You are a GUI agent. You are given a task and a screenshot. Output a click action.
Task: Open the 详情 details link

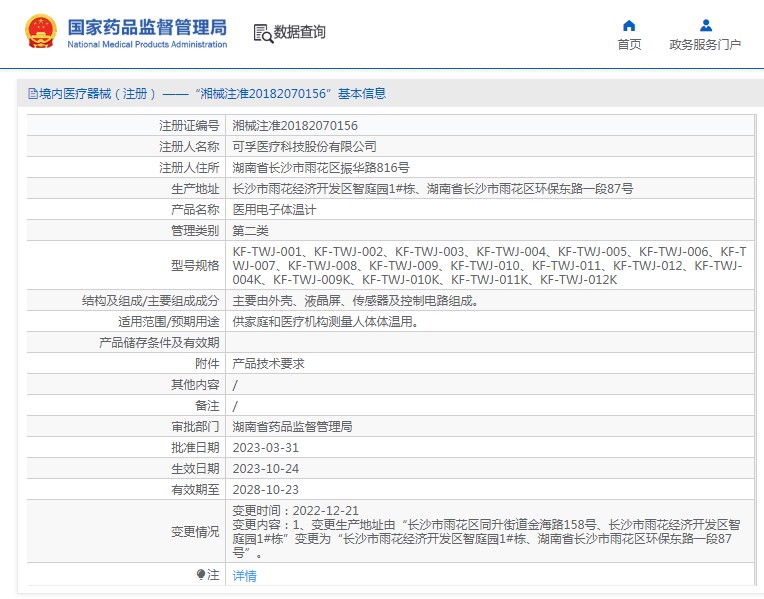(x=244, y=576)
